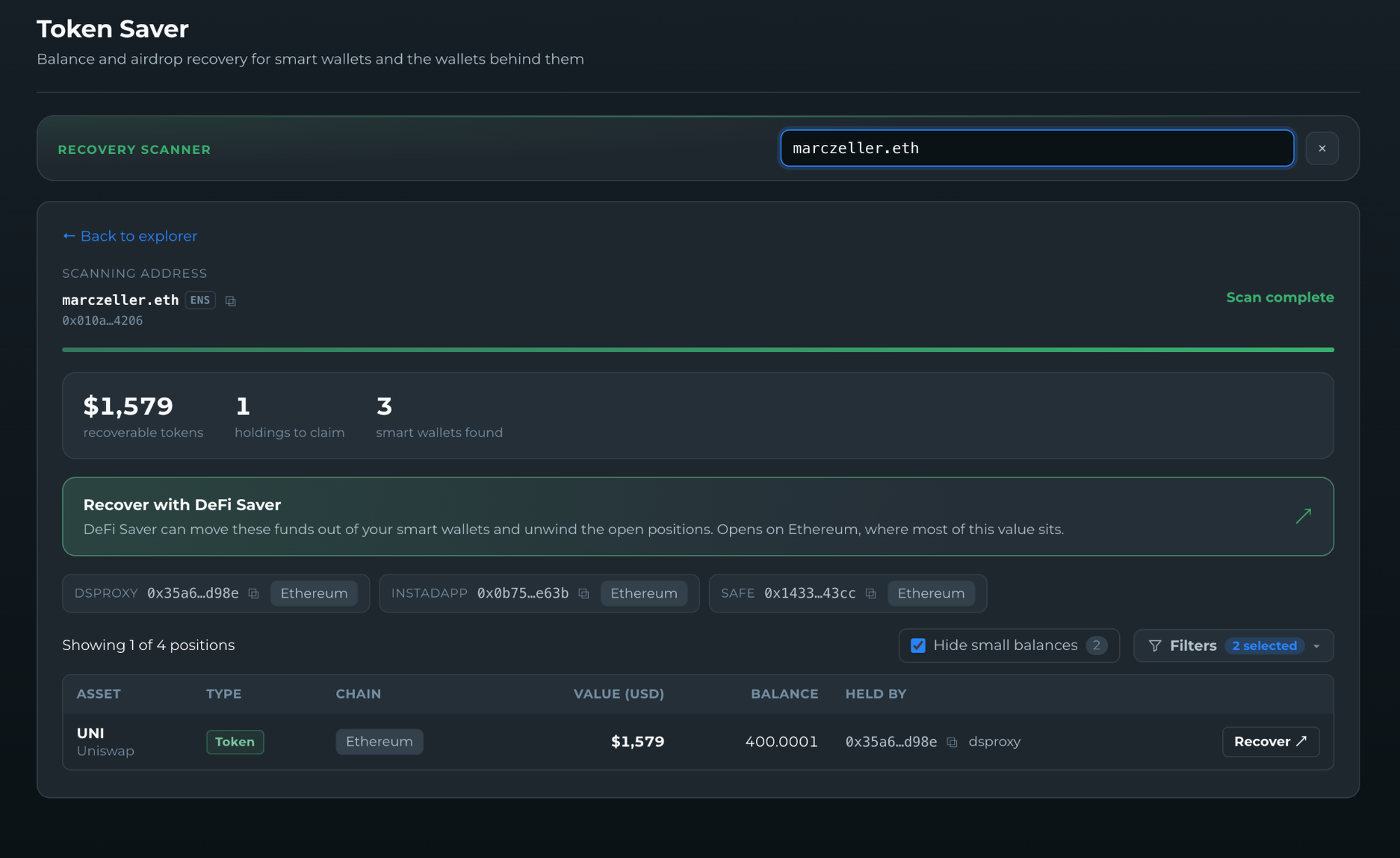Image resolution: width=1400 pixels, height=858 pixels.
Task: Click the Filters funnel icon
Action: (x=1155, y=646)
